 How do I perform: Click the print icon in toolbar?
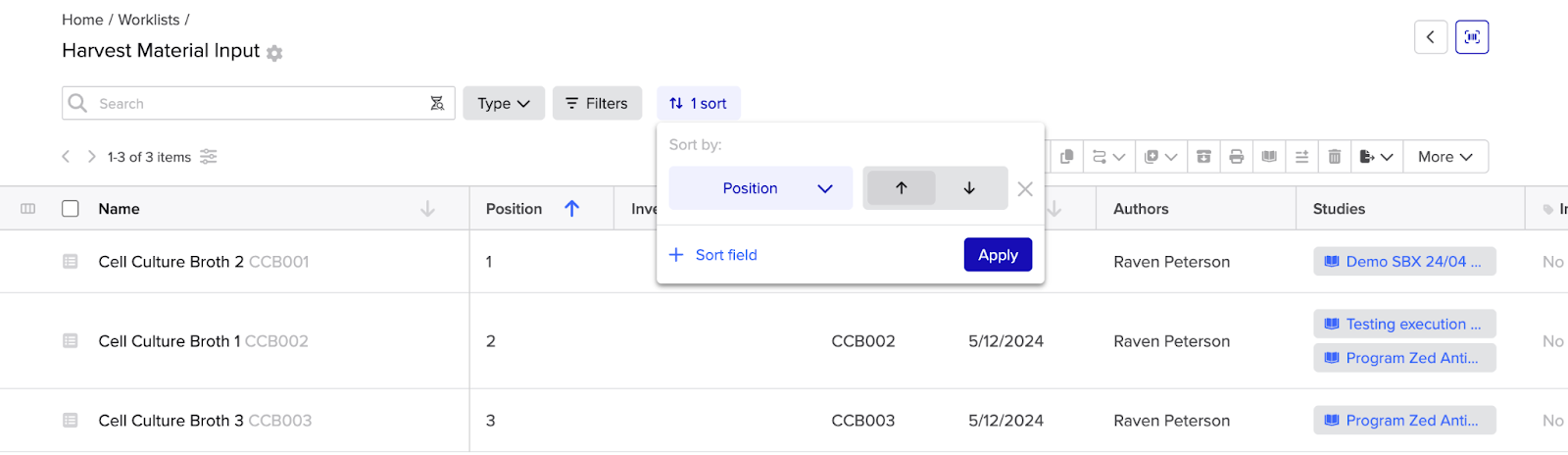click(1236, 157)
